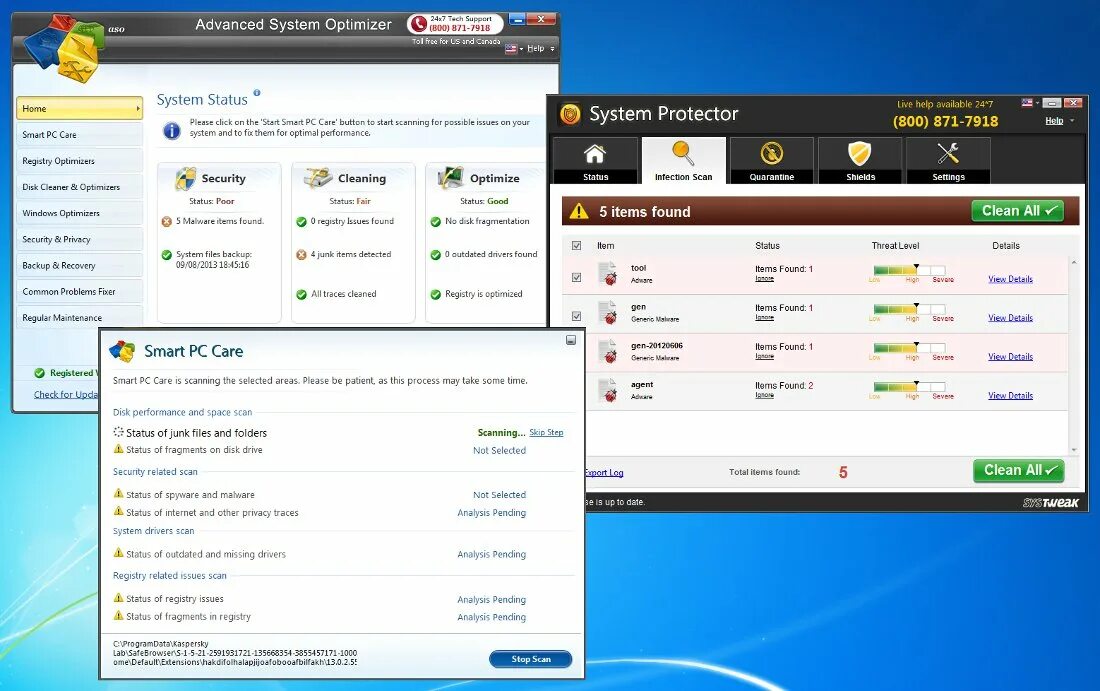The width and height of the screenshot is (1100, 691).
Task: Click scroll-down arrow in infection list
Action: [x=1073, y=450]
